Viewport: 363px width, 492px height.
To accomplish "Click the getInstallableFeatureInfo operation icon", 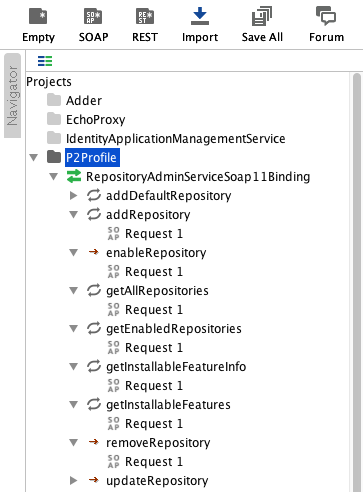I will tap(94, 366).
